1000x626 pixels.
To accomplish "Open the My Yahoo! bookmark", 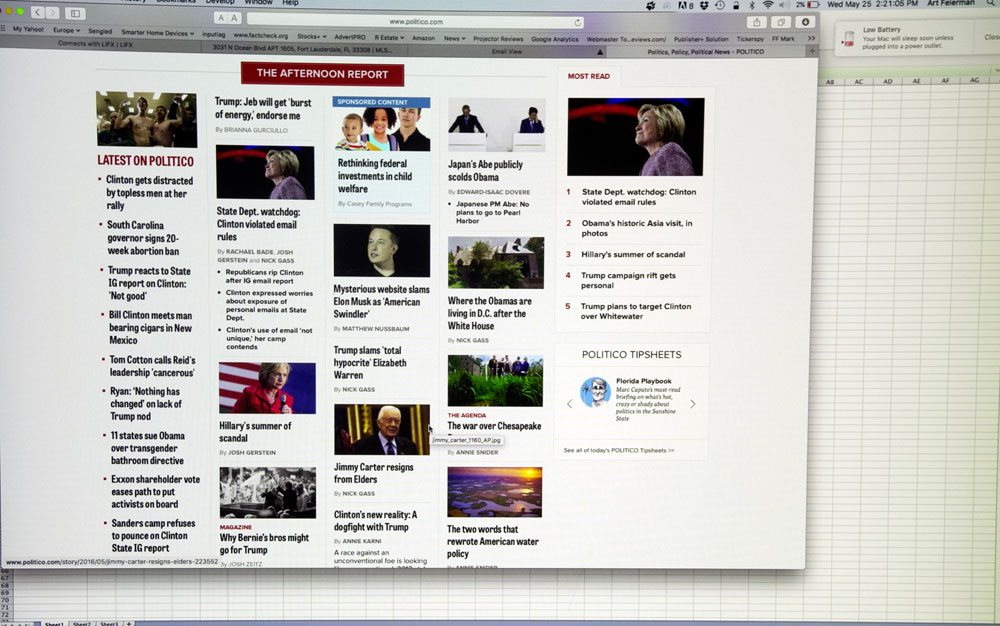I will pos(28,29).
